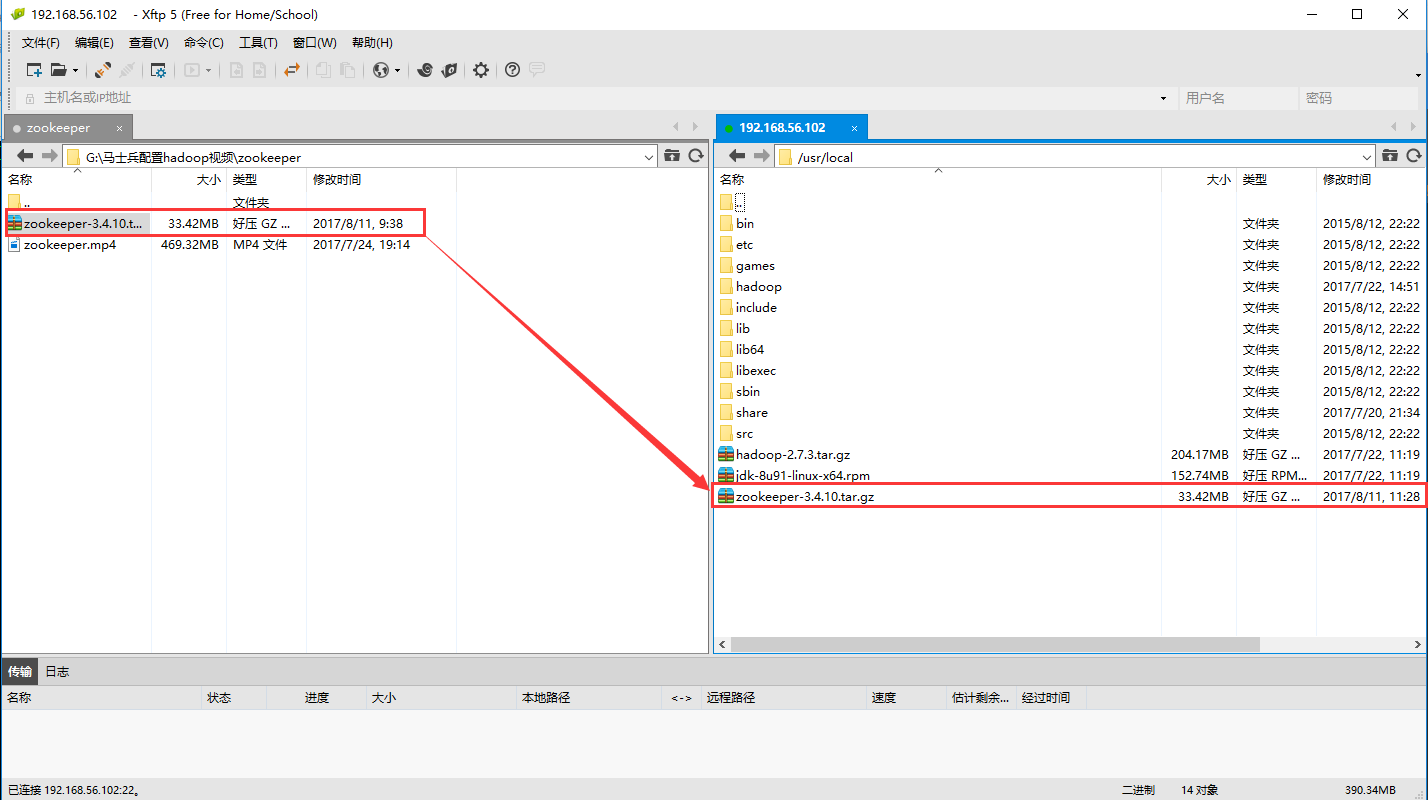Launch Xshell via swirl icon
Viewport: 1428px width, 800px height.
(x=425, y=70)
